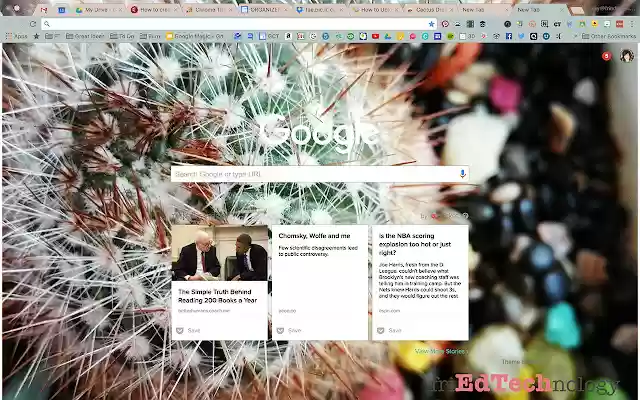The image size is (640, 400).
Task: Close the My Drive tab
Action: 121,9
